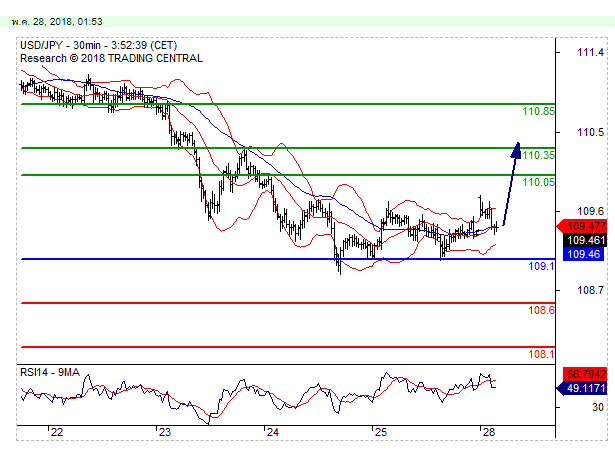
Task: Click the red 108.6 support level label
Action: click(542, 310)
